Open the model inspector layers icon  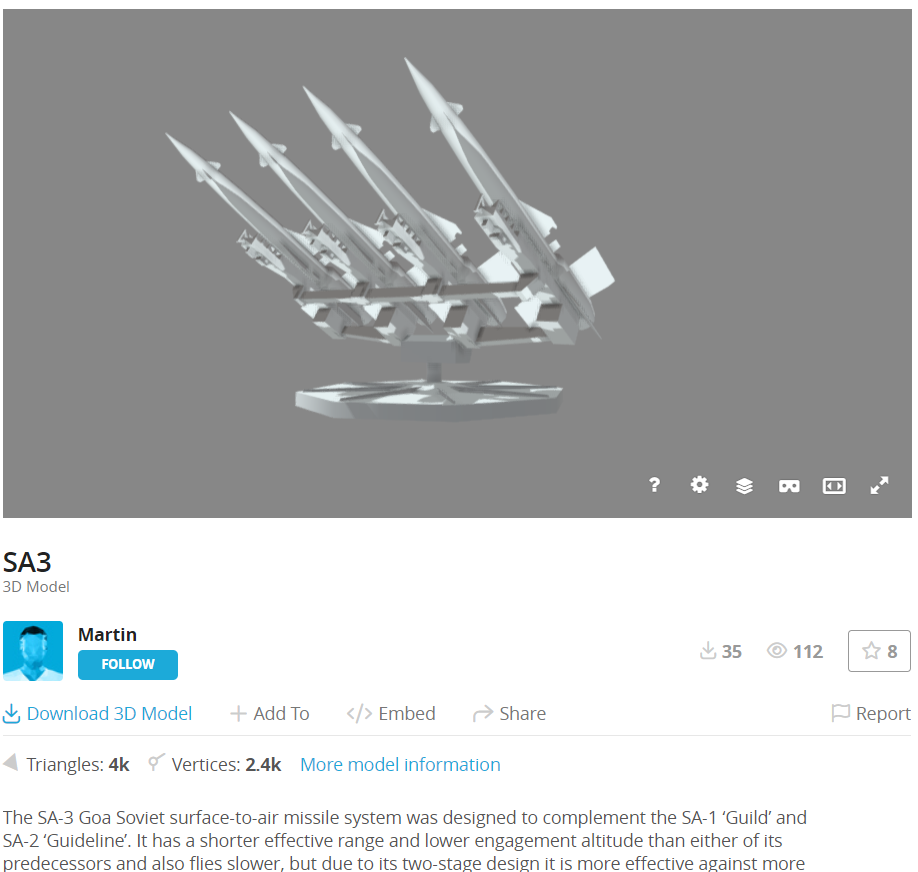(744, 485)
